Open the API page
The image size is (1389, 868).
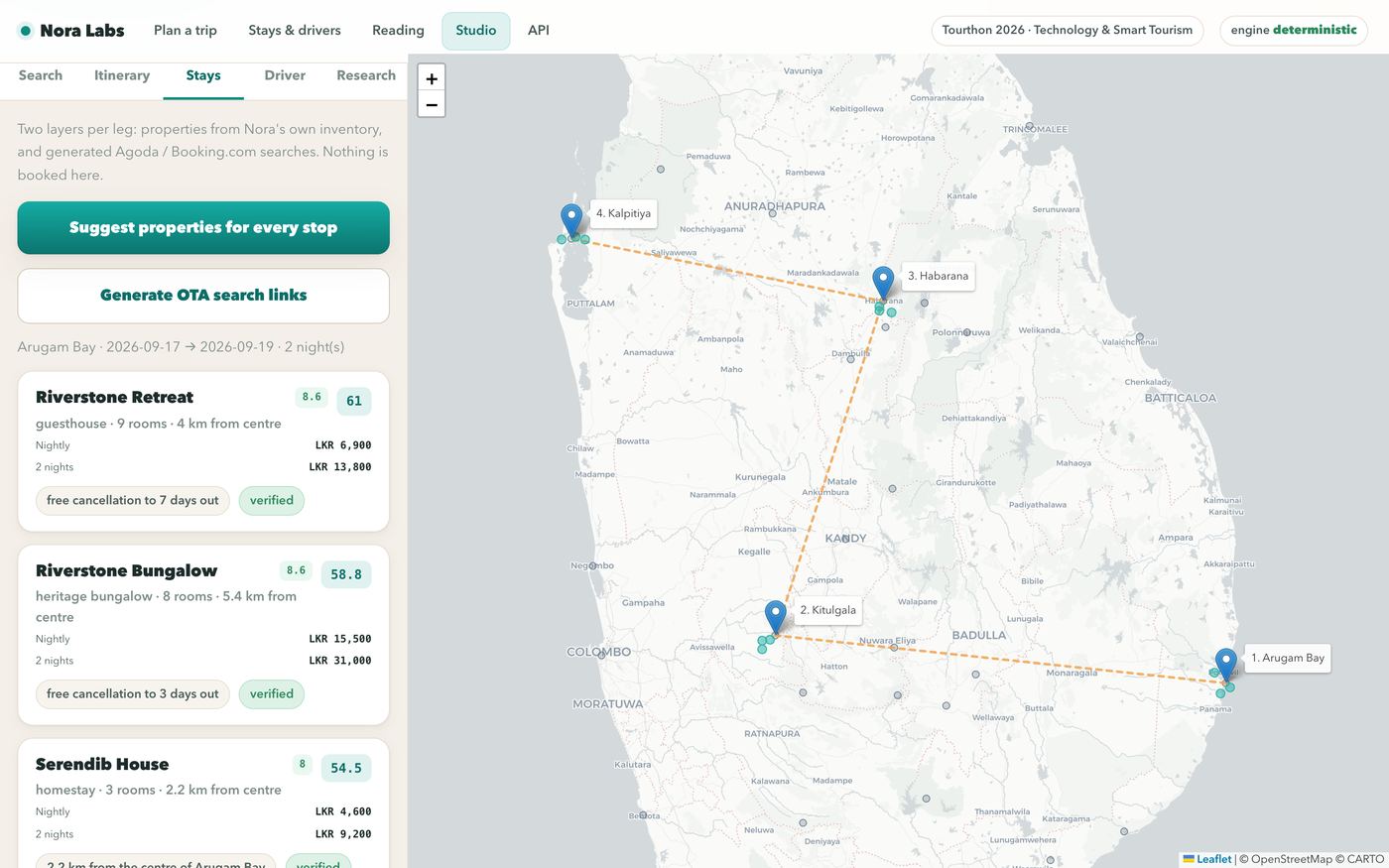click(x=539, y=31)
